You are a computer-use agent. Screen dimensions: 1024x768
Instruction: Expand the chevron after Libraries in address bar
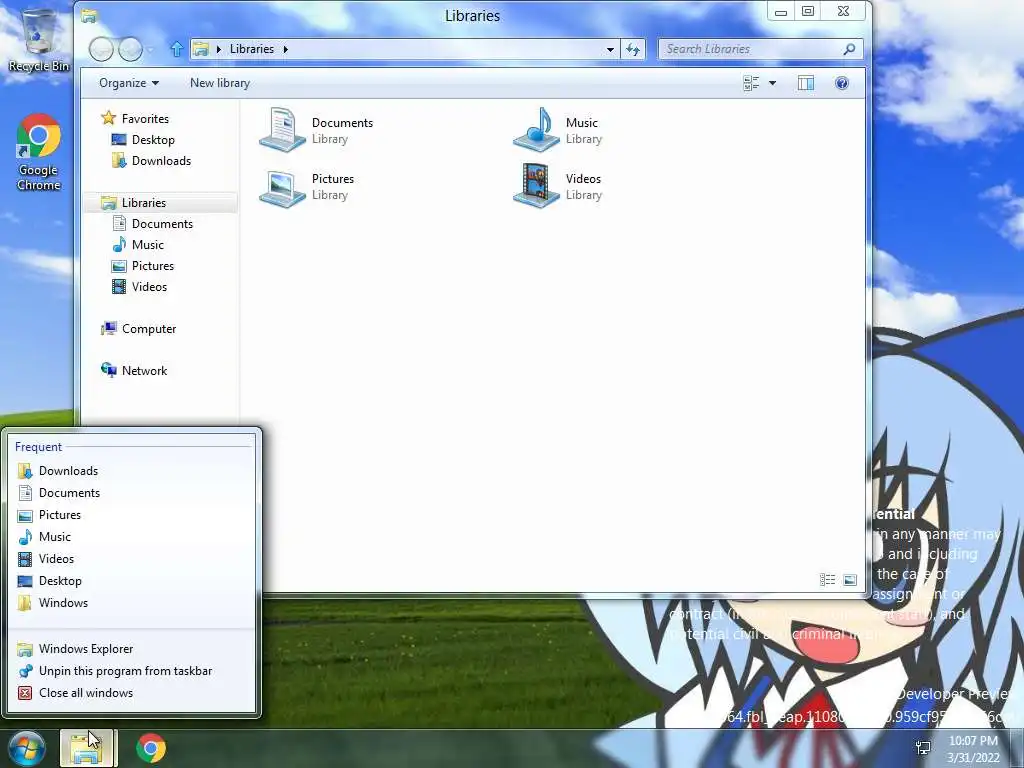pyautogui.click(x=285, y=49)
